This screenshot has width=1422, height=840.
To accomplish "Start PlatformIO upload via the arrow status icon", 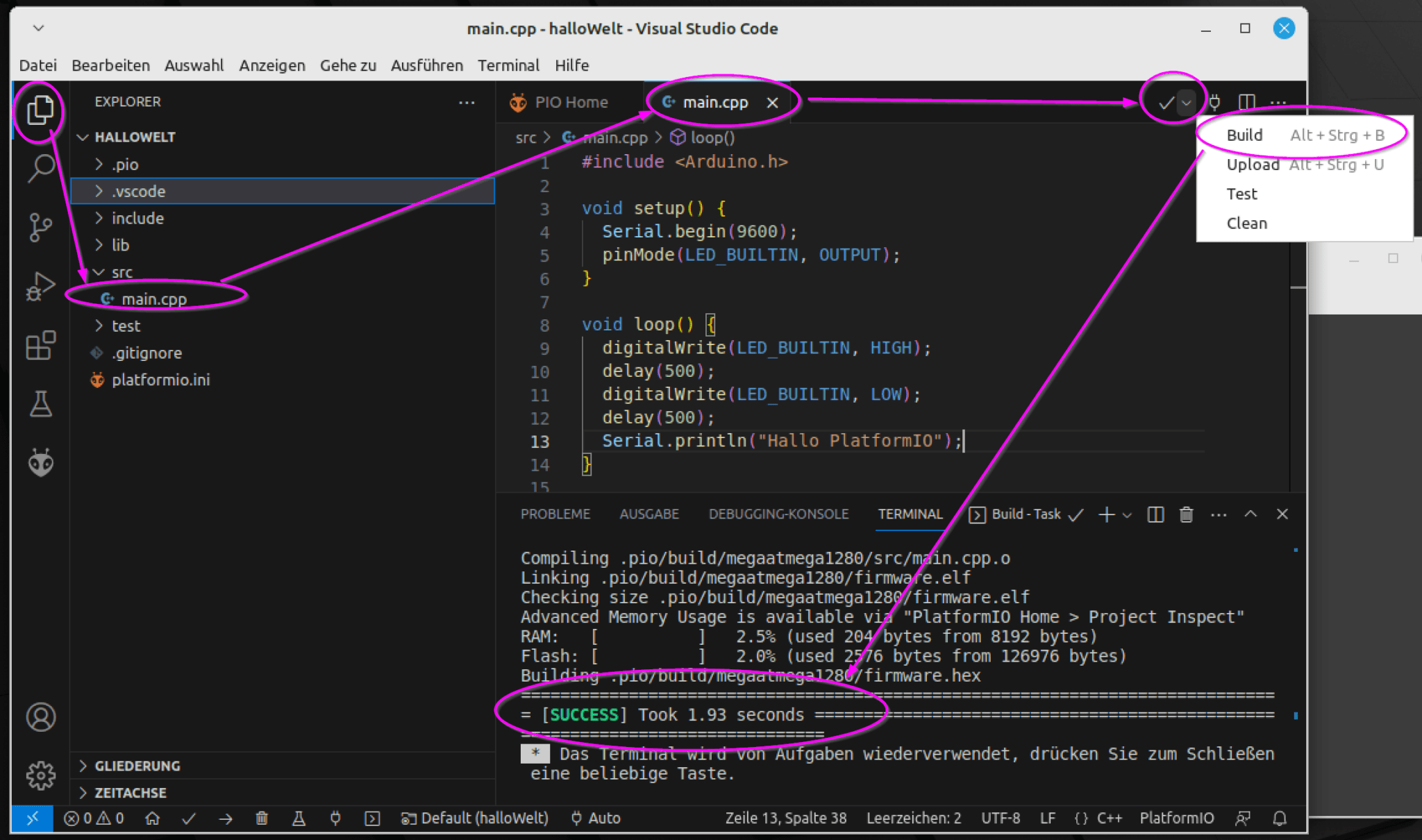I will tap(225, 818).
